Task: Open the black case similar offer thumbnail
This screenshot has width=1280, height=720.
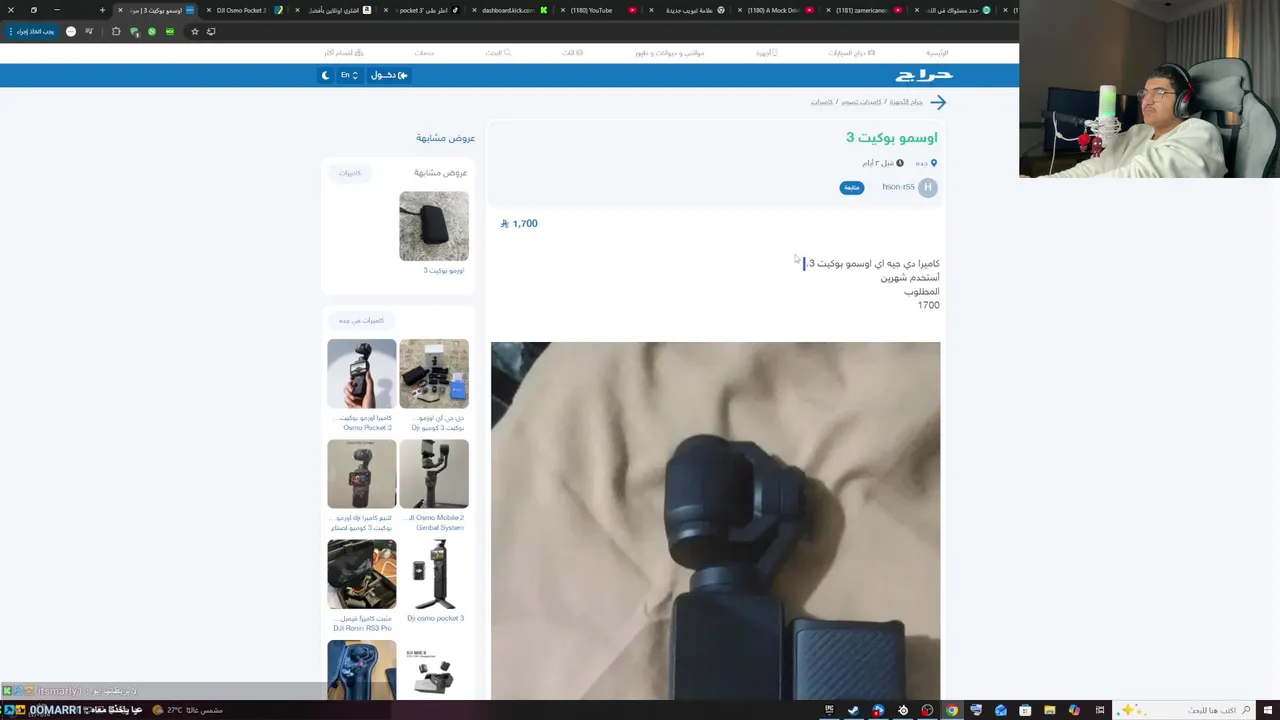Action: click(x=434, y=227)
